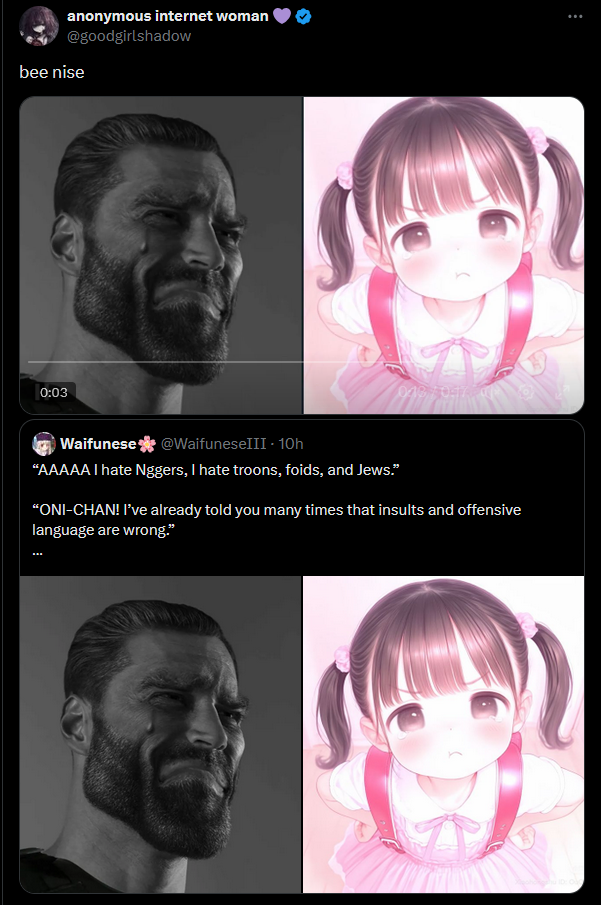Click the 10h timestamp on the quoted post
Viewport: 601px width, 905px height.
tap(291, 443)
